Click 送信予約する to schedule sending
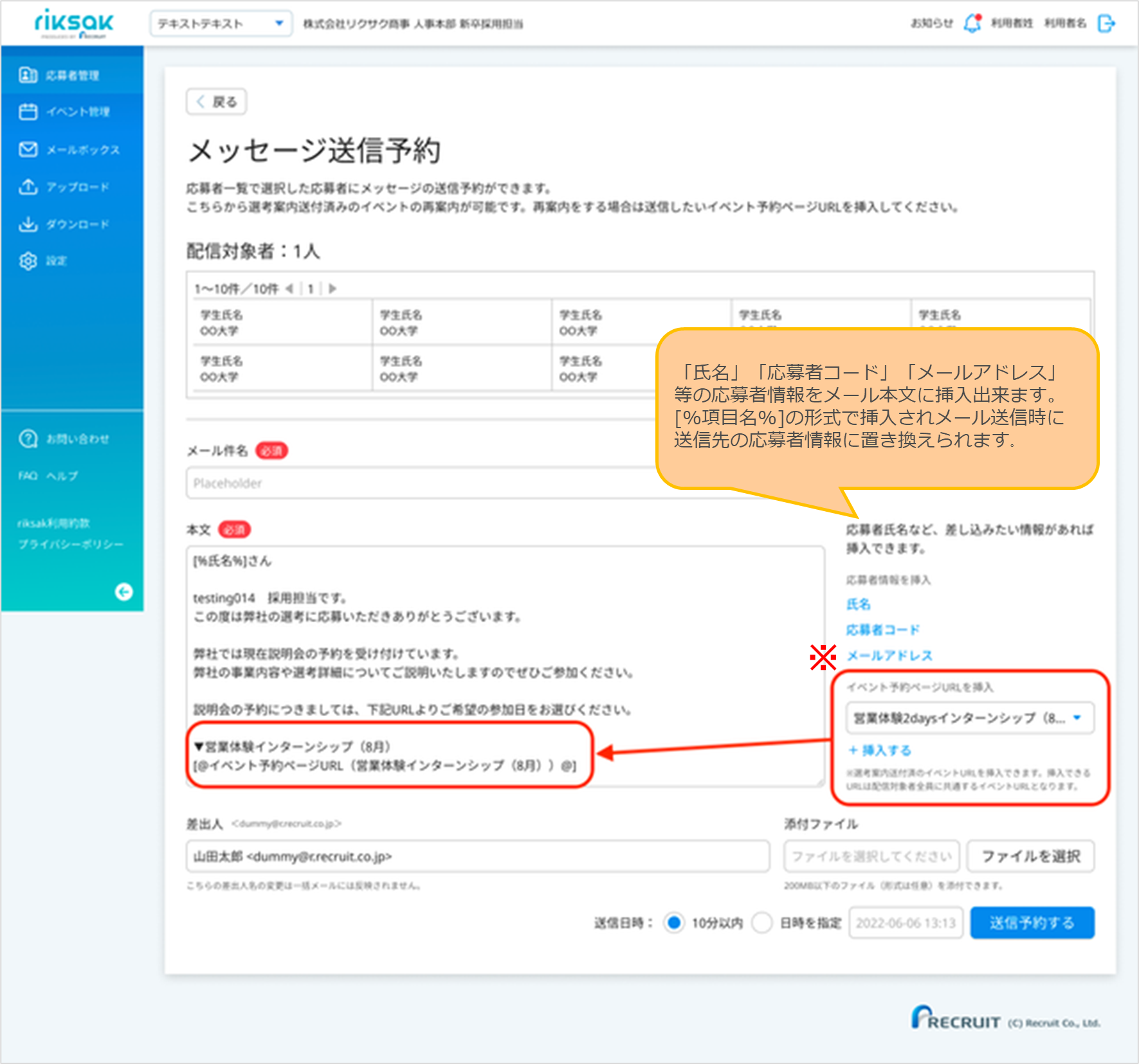Viewport: 1139px width, 1064px height. [x=1032, y=922]
